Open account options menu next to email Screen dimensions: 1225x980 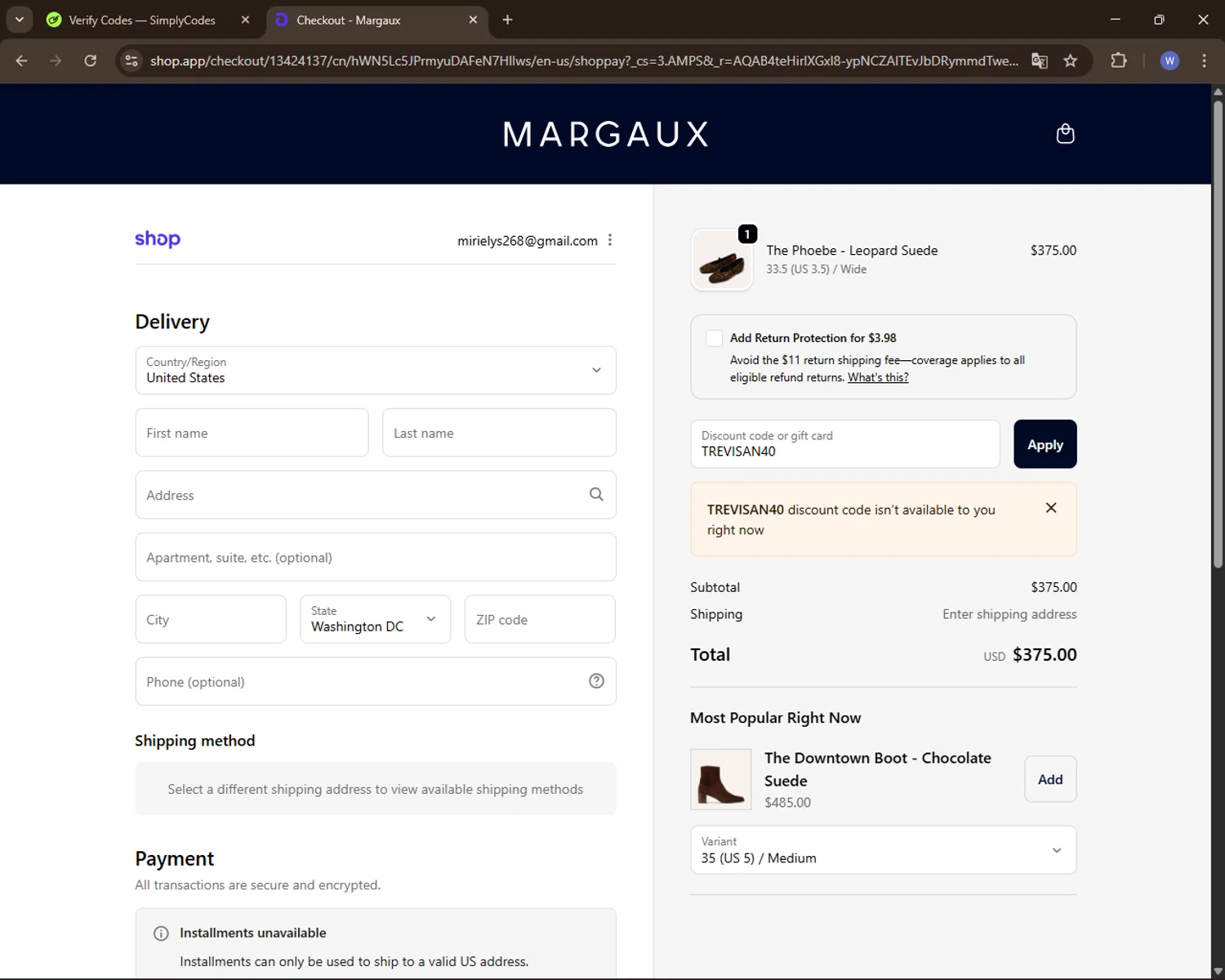[x=610, y=240]
